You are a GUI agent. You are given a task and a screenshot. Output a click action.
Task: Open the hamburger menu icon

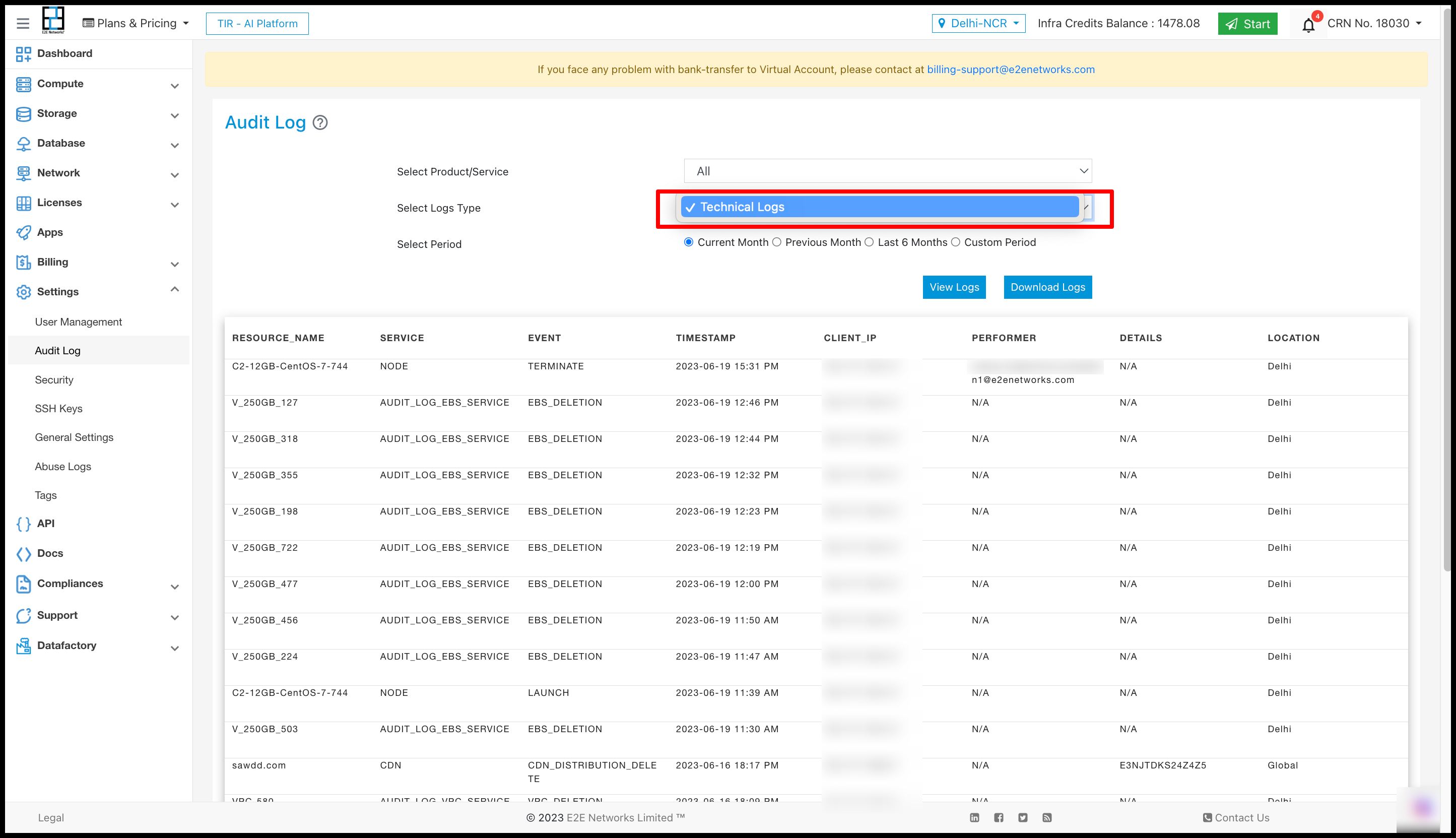pyautogui.click(x=23, y=24)
